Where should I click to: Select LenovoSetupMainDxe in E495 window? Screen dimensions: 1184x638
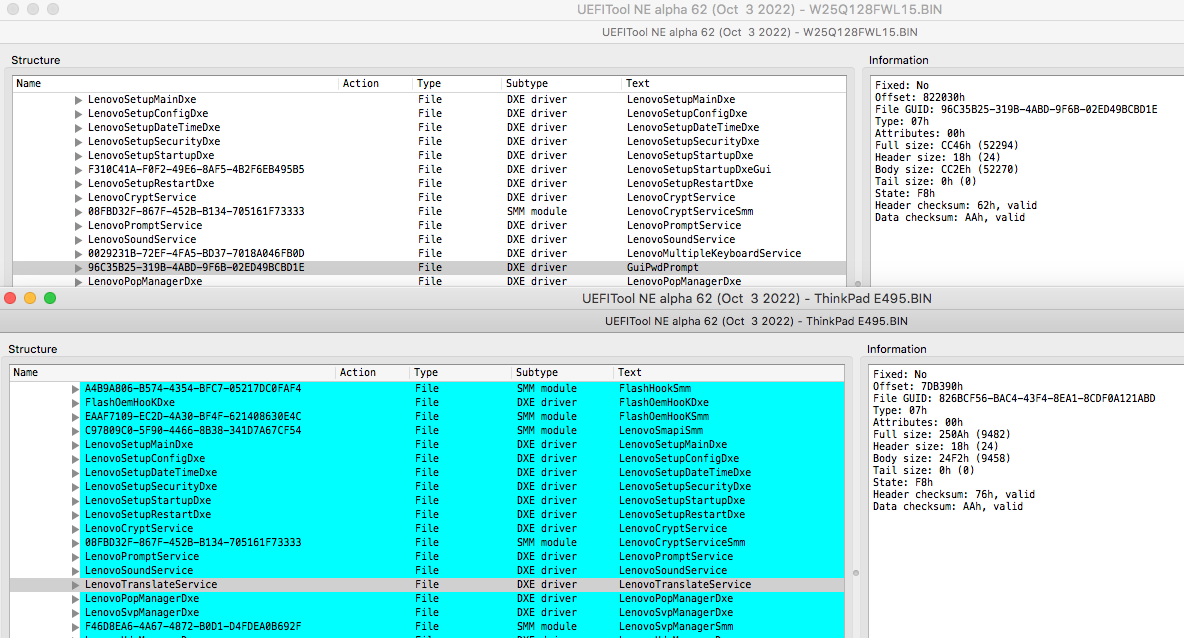[x=427, y=444]
